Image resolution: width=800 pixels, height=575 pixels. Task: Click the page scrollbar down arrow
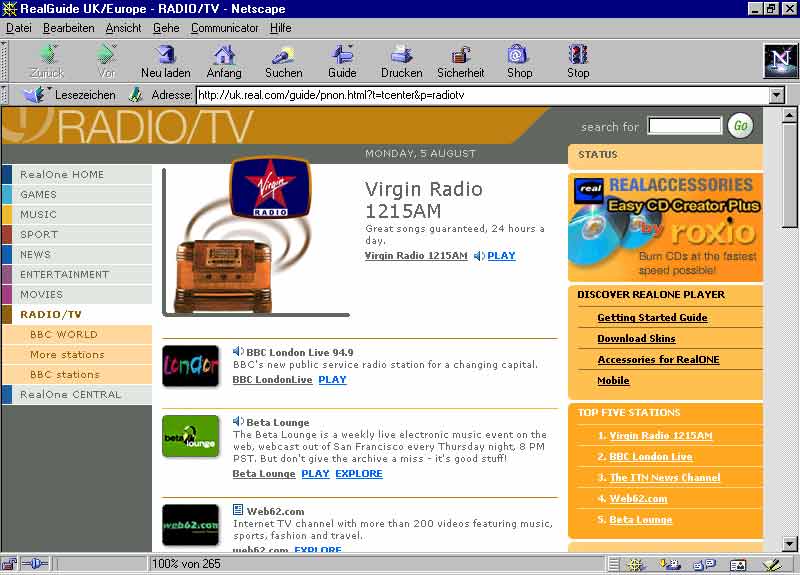click(790, 544)
